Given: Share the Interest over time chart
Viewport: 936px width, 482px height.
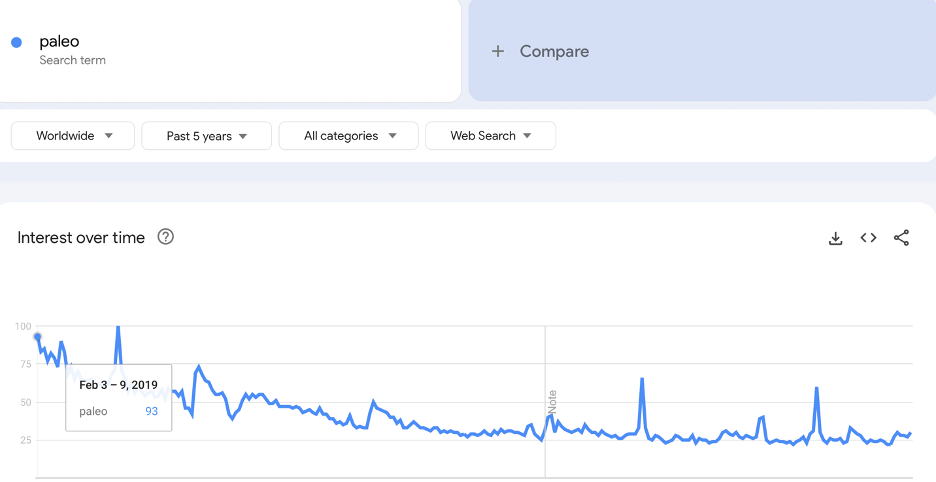Looking at the screenshot, I should (901, 238).
